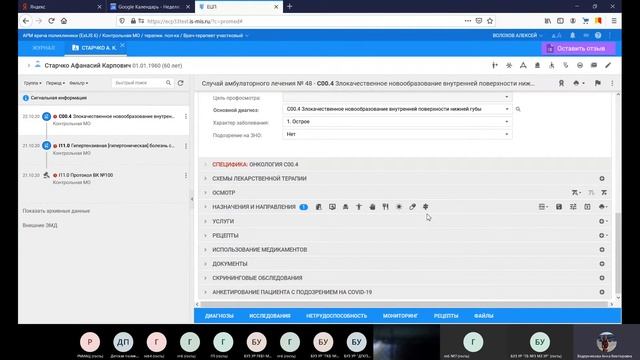Click the icon under the cursor in Назначения row

[x=426, y=207]
